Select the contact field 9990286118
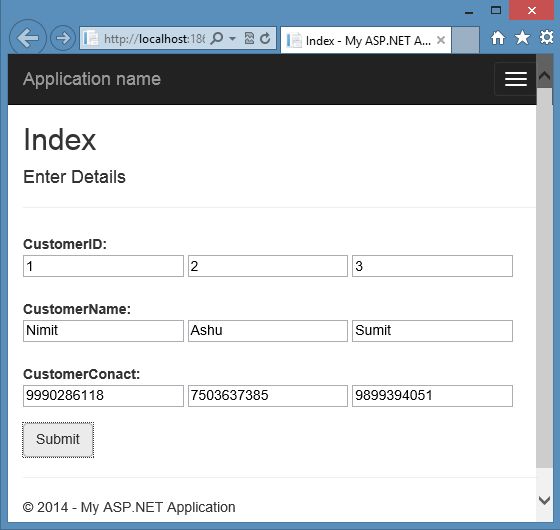 (103, 396)
